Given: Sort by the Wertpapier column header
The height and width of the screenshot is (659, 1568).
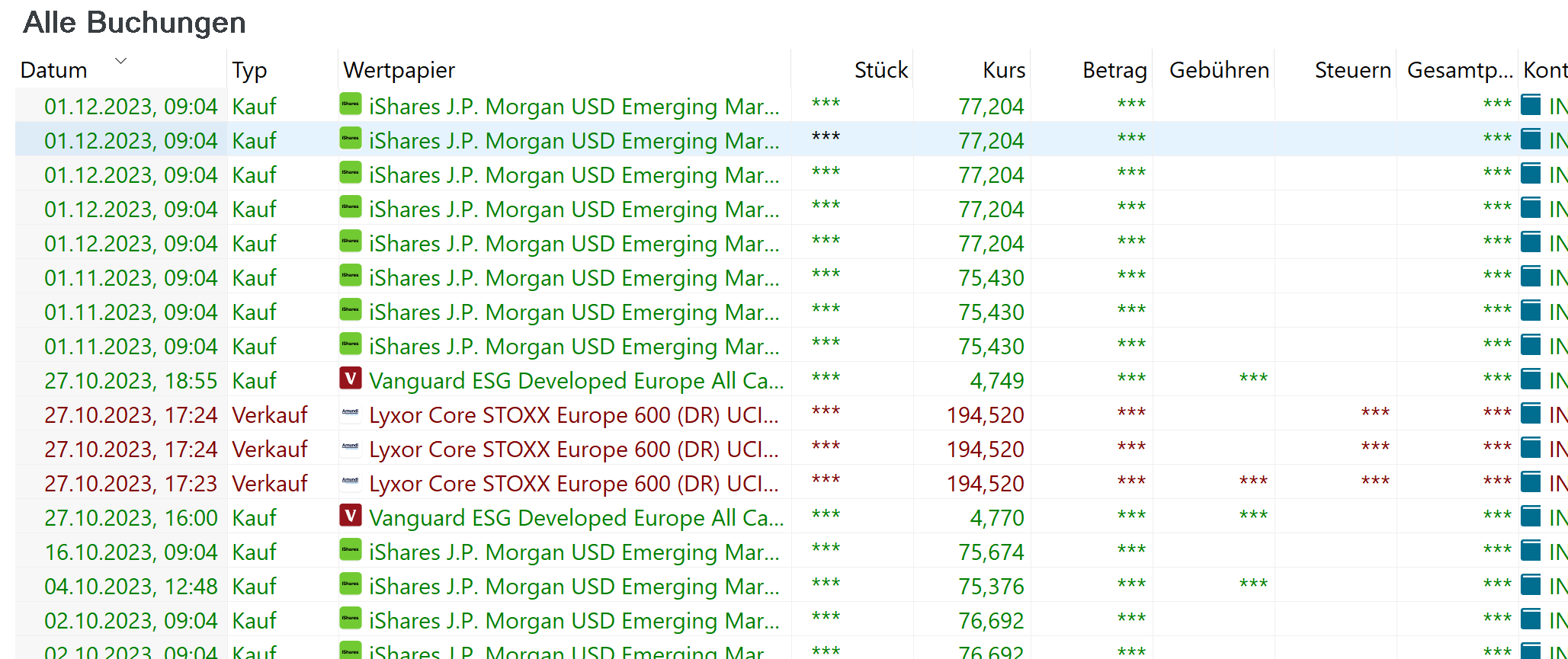Looking at the screenshot, I should click(x=399, y=70).
